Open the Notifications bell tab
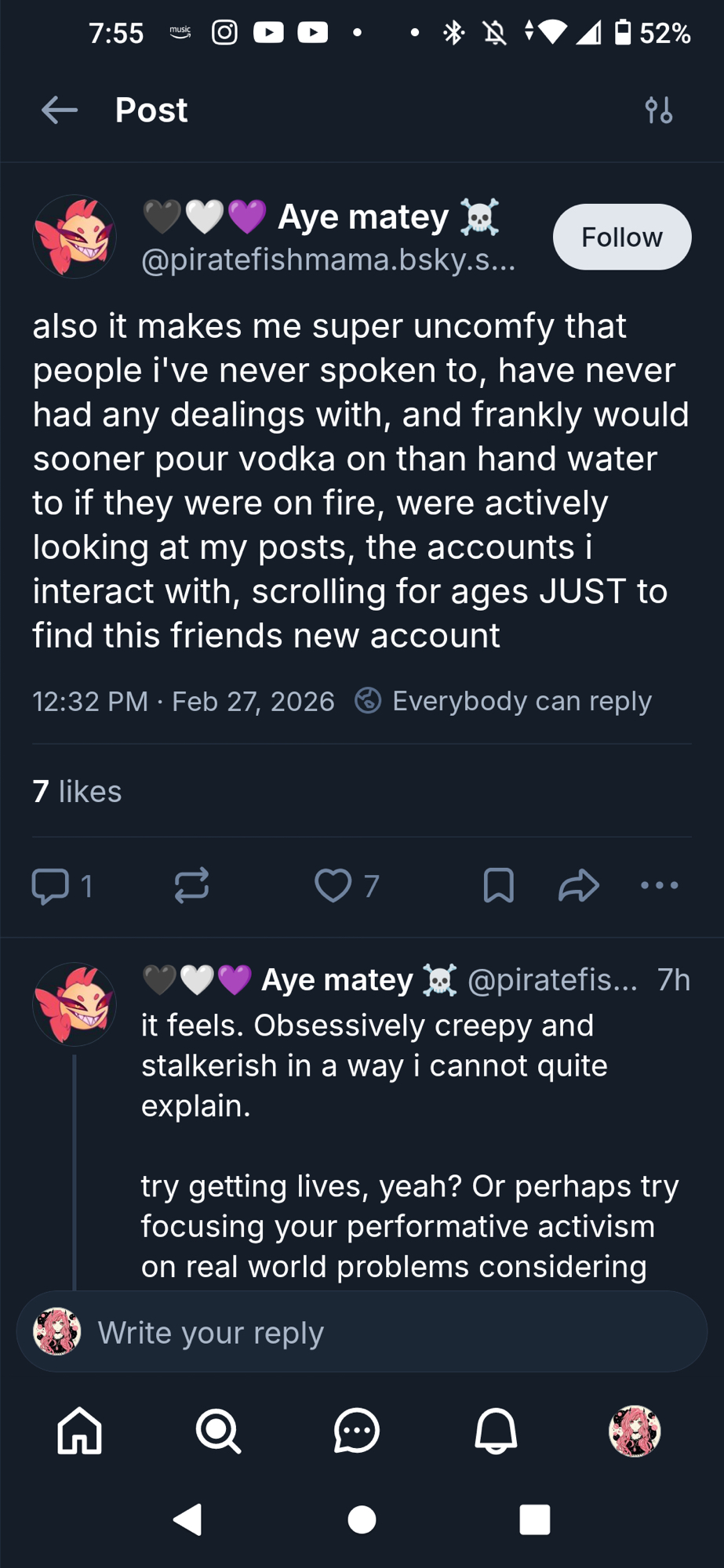The width and height of the screenshot is (724, 1568). tap(496, 1431)
